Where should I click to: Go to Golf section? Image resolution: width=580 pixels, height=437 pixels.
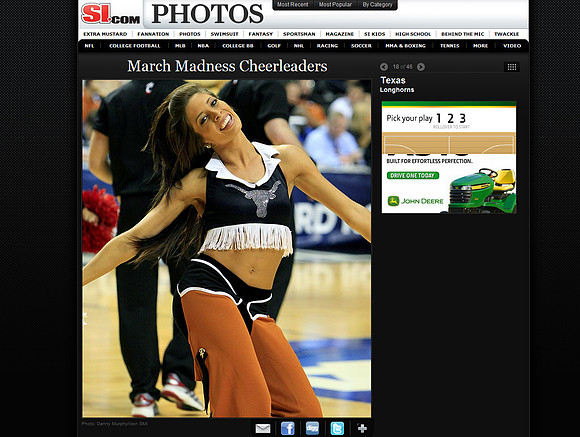coord(274,46)
